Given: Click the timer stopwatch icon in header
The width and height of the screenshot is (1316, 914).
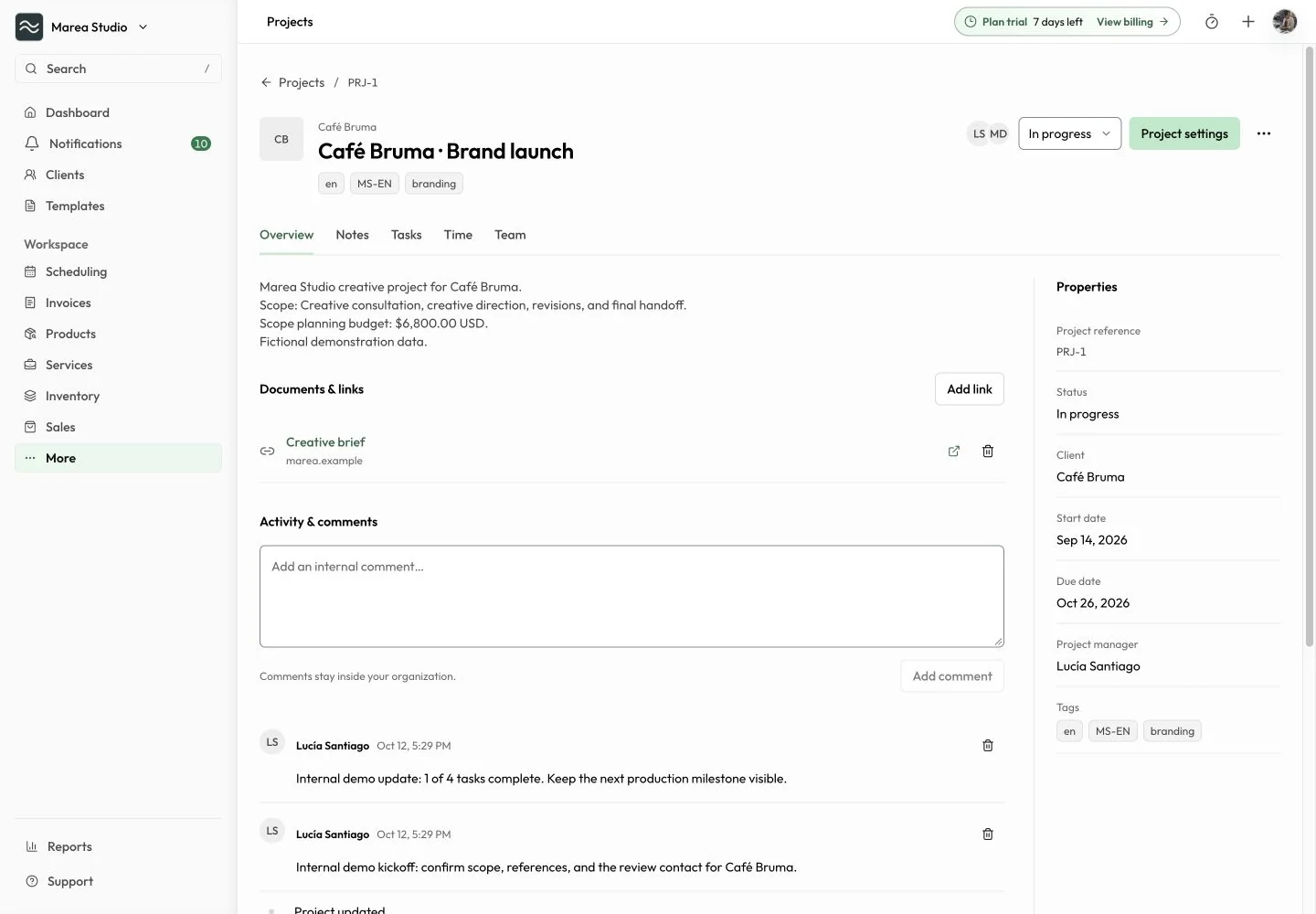Looking at the screenshot, I should pyautogui.click(x=1212, y=22).
